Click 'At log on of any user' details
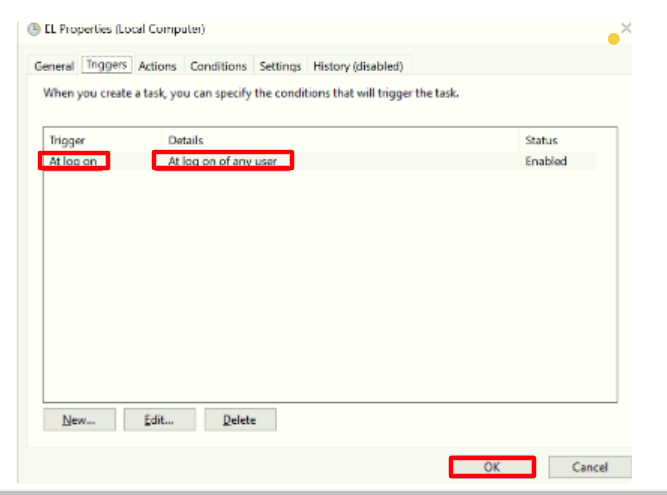 (x=222, y=161)
